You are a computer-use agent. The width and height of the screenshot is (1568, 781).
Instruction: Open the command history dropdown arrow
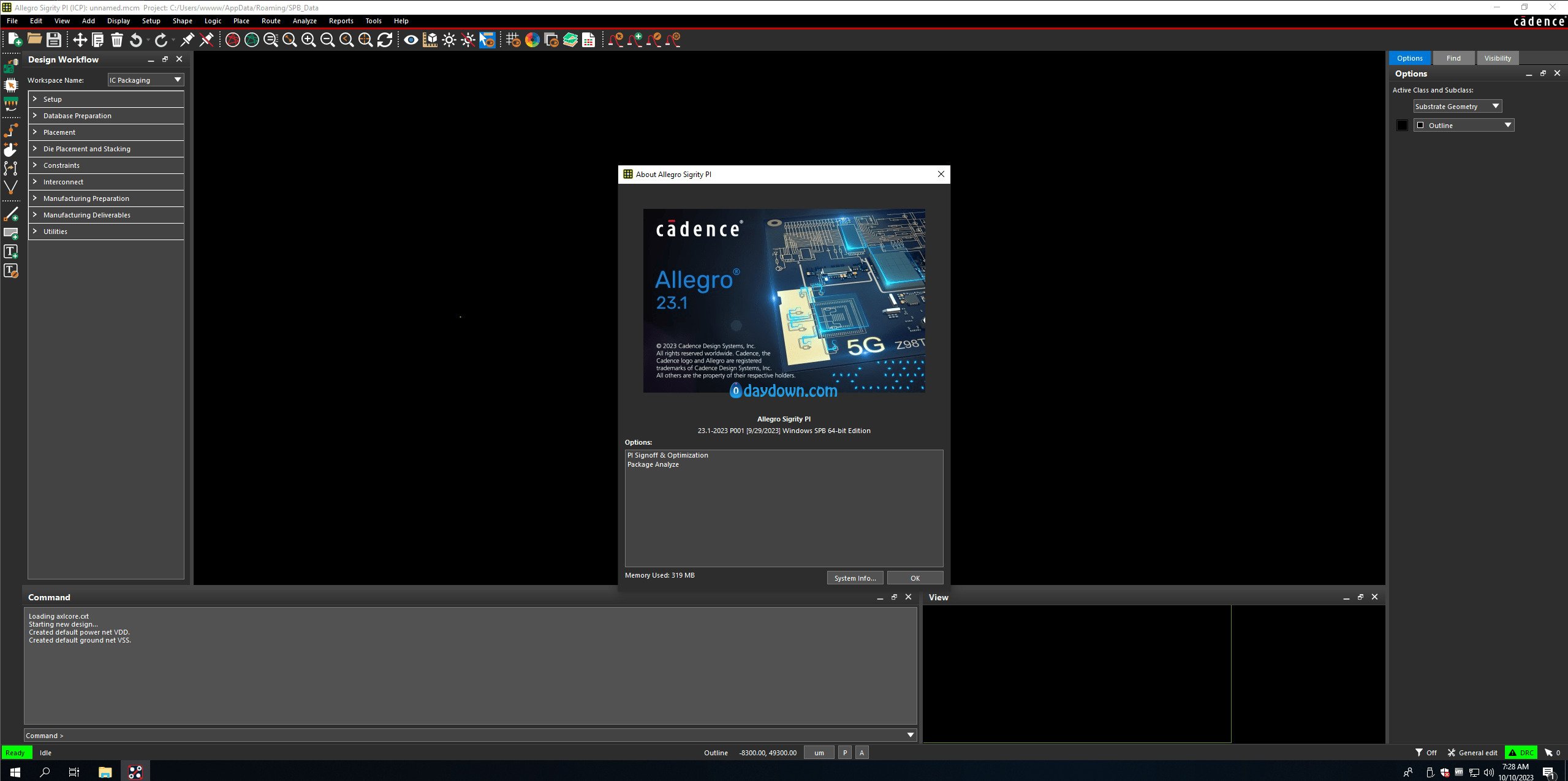pos(911,735)
